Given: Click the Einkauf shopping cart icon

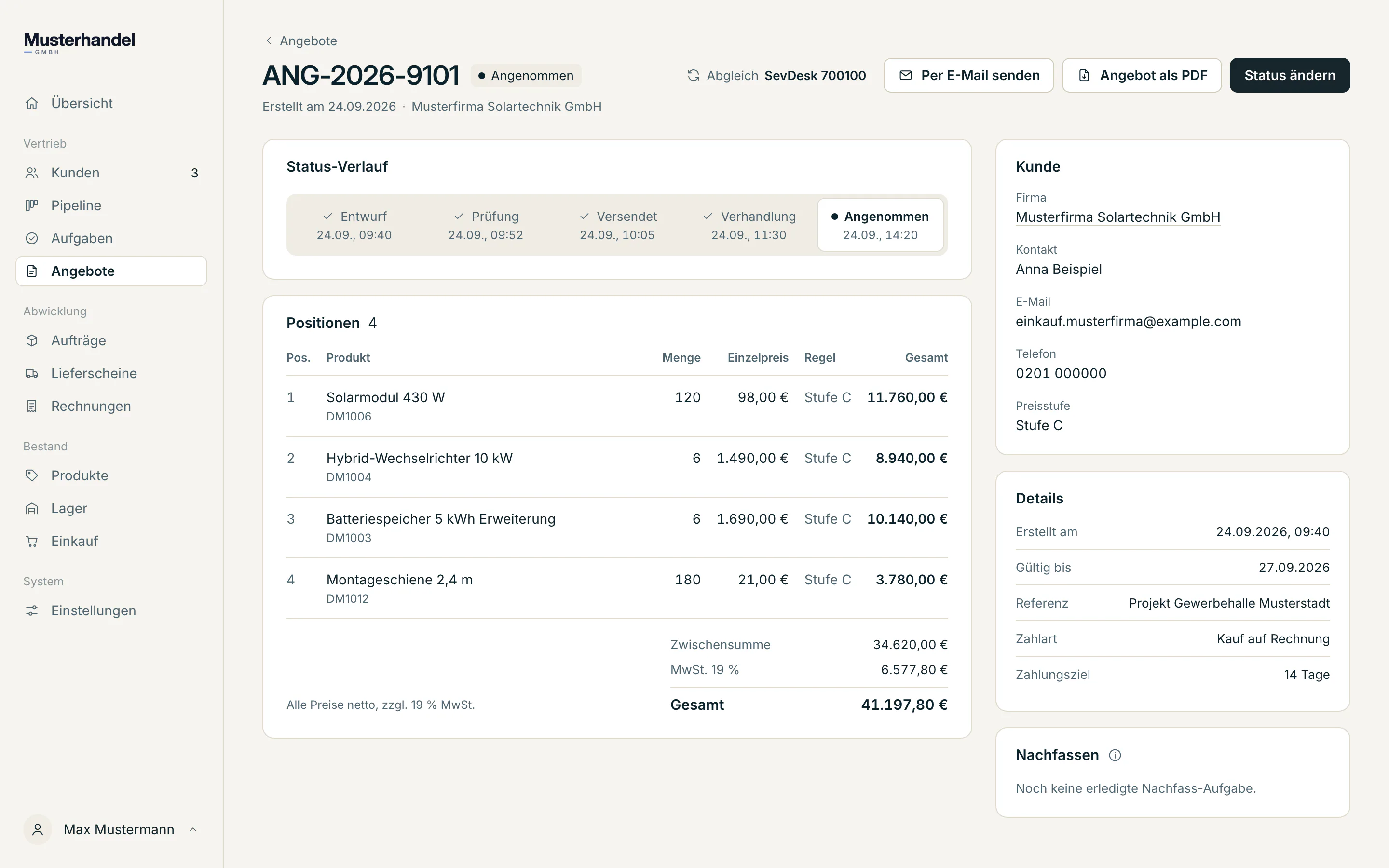Looking at the screenshot, I should point(32,541).
